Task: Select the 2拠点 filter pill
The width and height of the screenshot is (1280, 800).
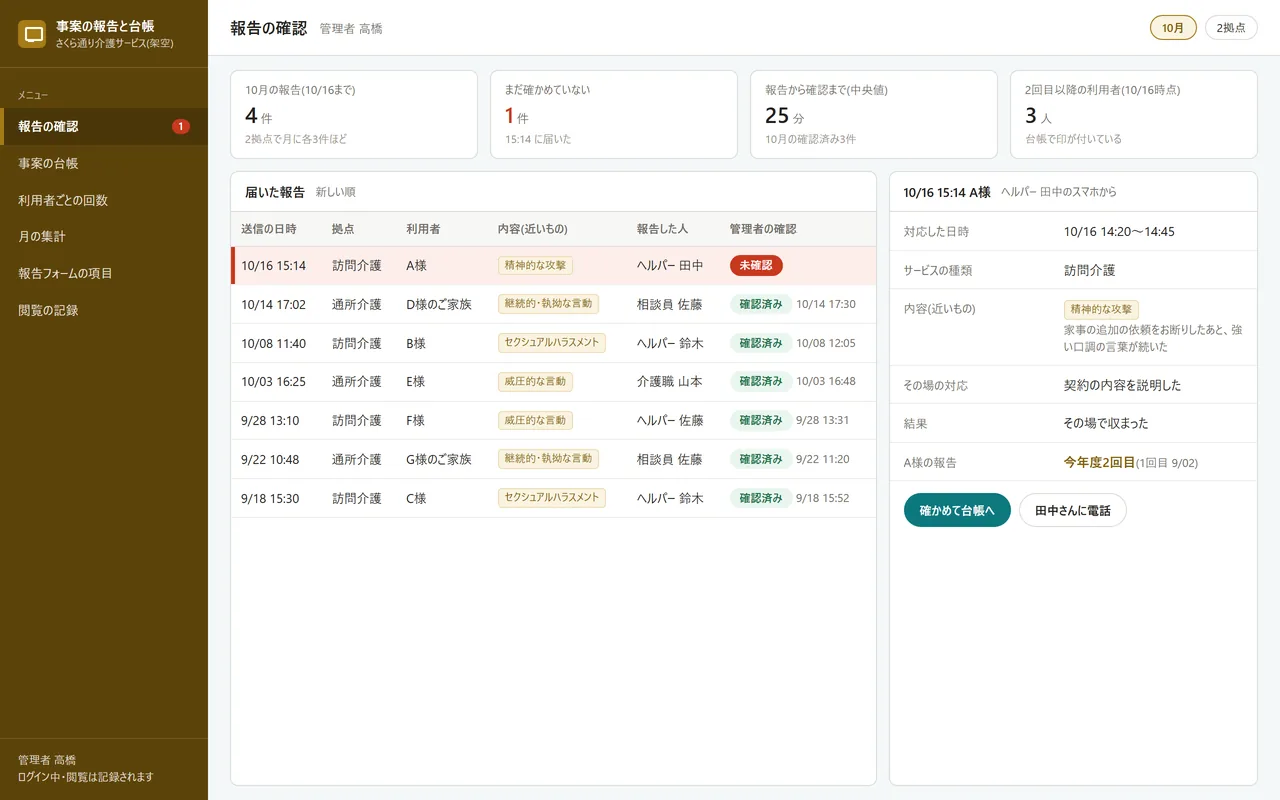Action: pos(1231,28)
